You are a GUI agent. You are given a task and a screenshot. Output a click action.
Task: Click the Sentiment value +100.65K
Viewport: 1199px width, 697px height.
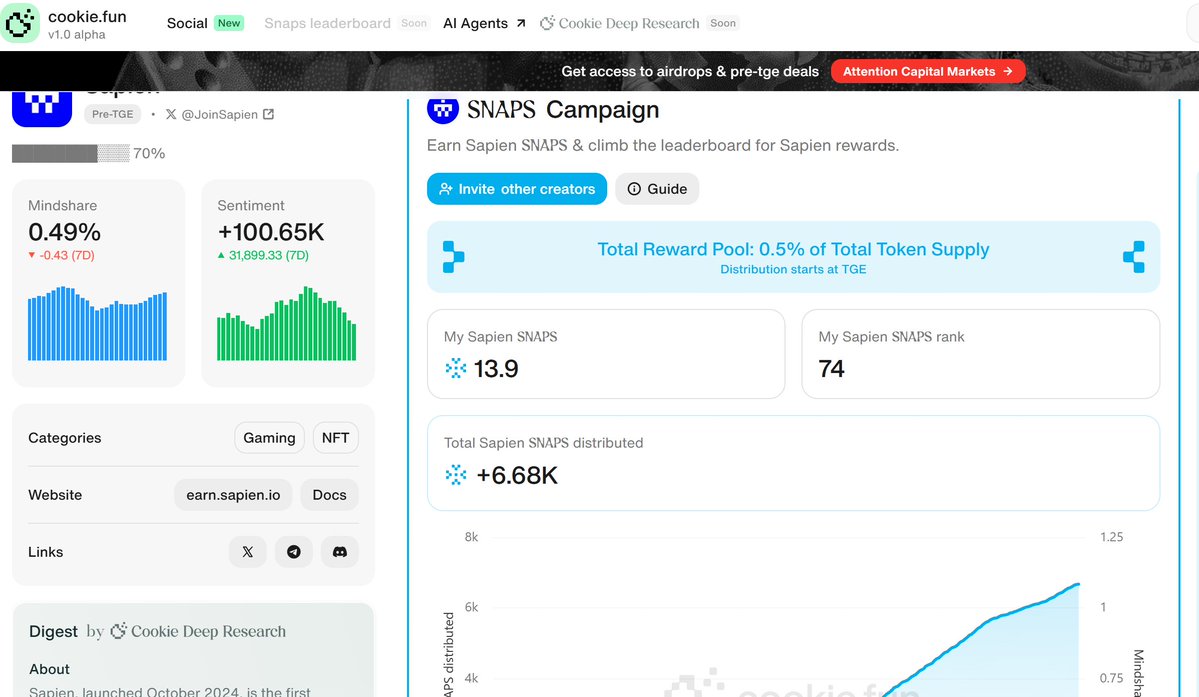271,232
